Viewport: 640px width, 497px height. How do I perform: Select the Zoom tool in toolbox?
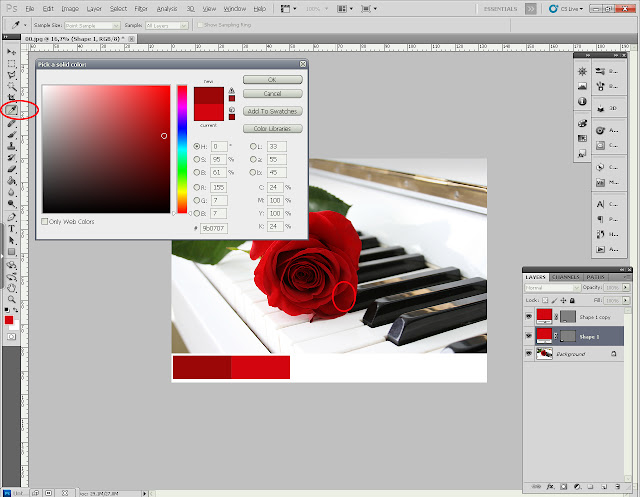click(x=11, y=299)
